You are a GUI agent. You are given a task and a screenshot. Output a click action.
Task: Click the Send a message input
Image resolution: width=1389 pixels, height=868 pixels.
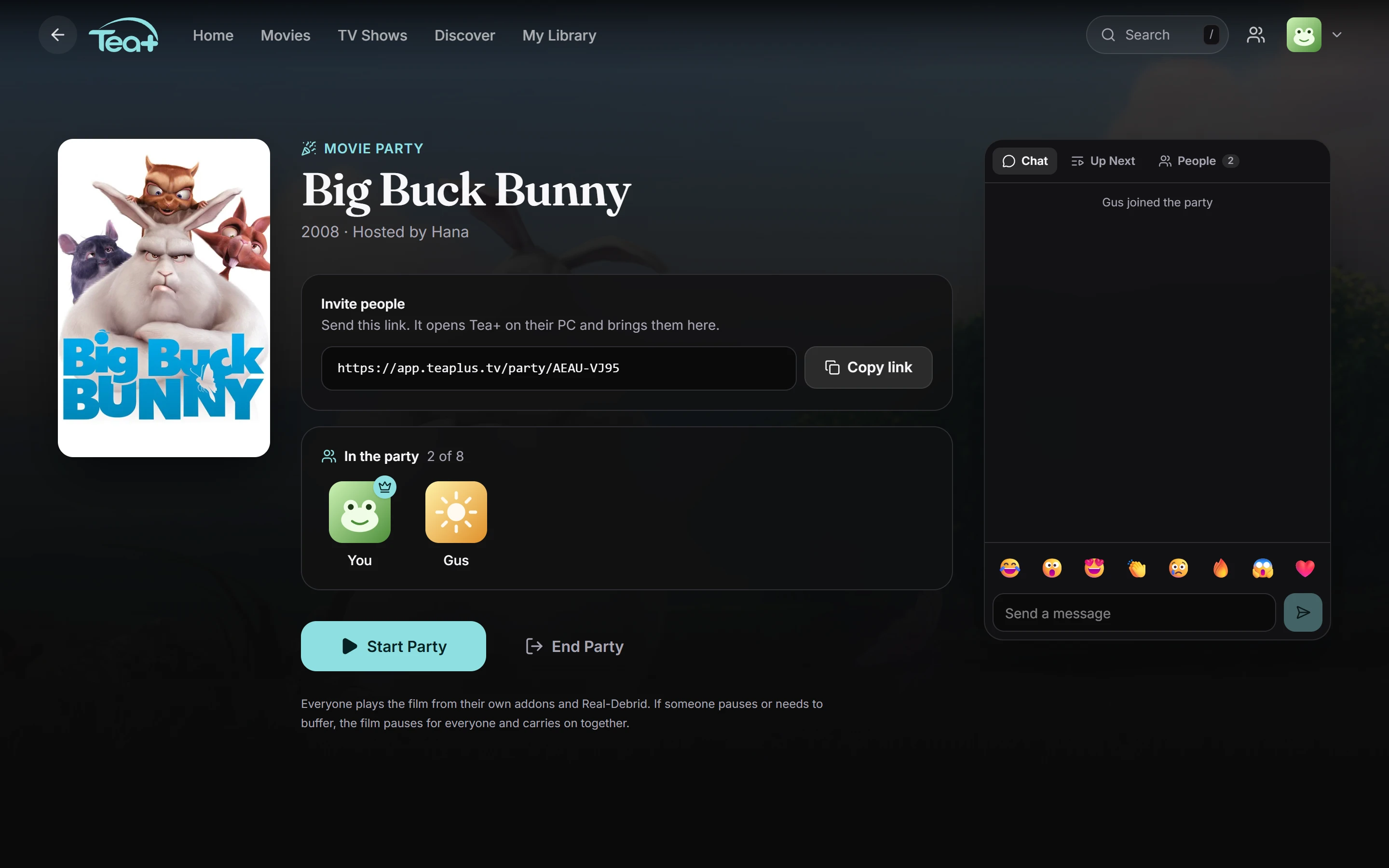tap(1133, 613)
